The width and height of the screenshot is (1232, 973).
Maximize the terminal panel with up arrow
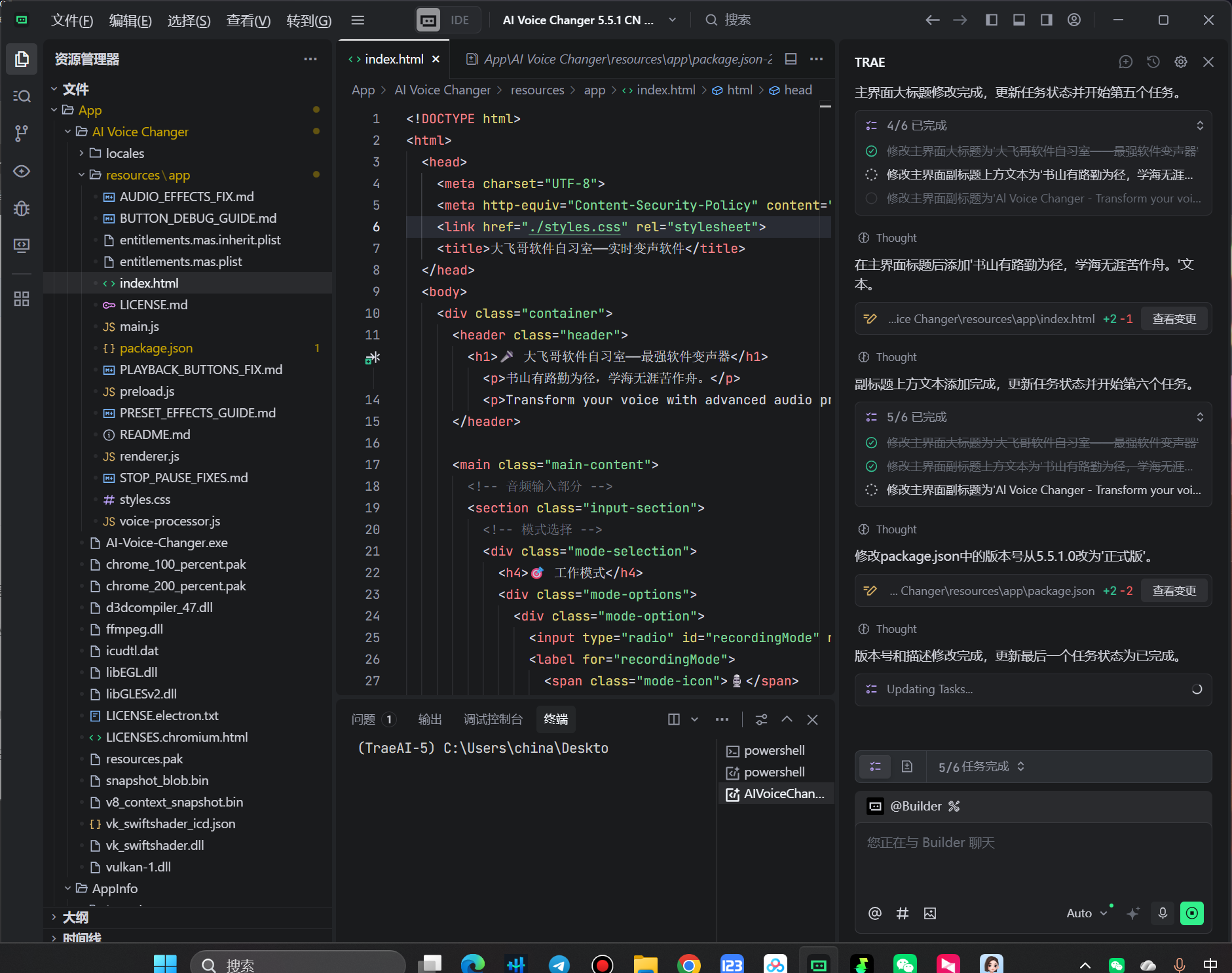coord(787,719)
